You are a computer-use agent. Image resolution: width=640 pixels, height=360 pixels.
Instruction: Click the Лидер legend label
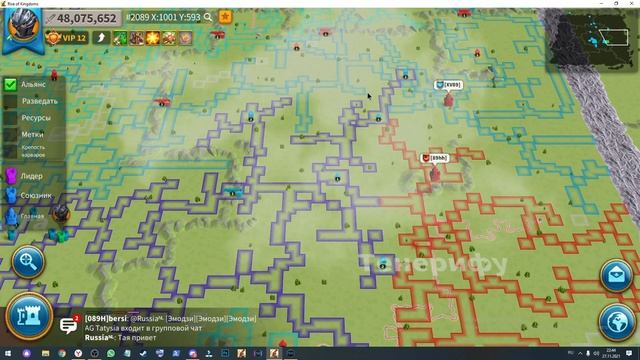pyautogui.click(x=31, y=176)
